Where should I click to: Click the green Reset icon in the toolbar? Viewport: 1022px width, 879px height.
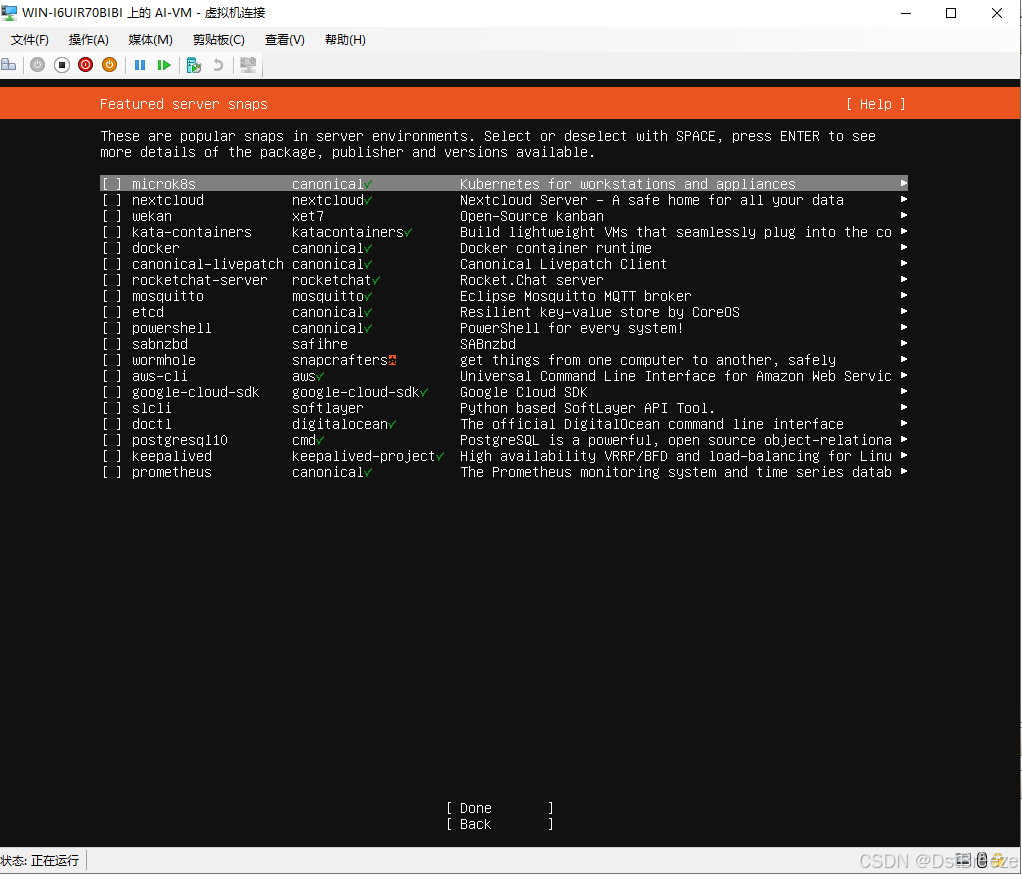pos(164,65)
